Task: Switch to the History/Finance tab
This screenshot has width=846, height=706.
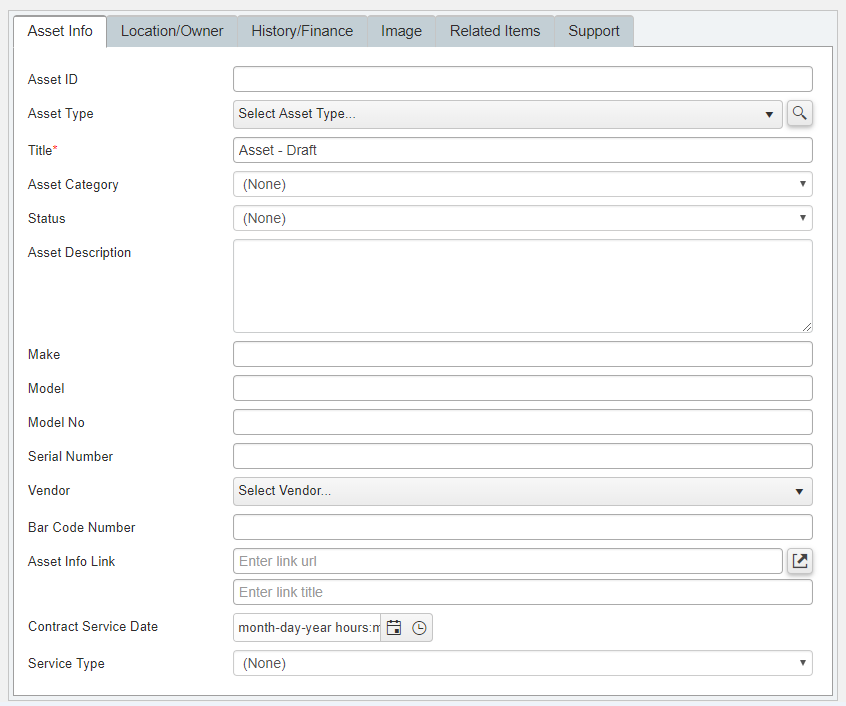Action: 302,31
